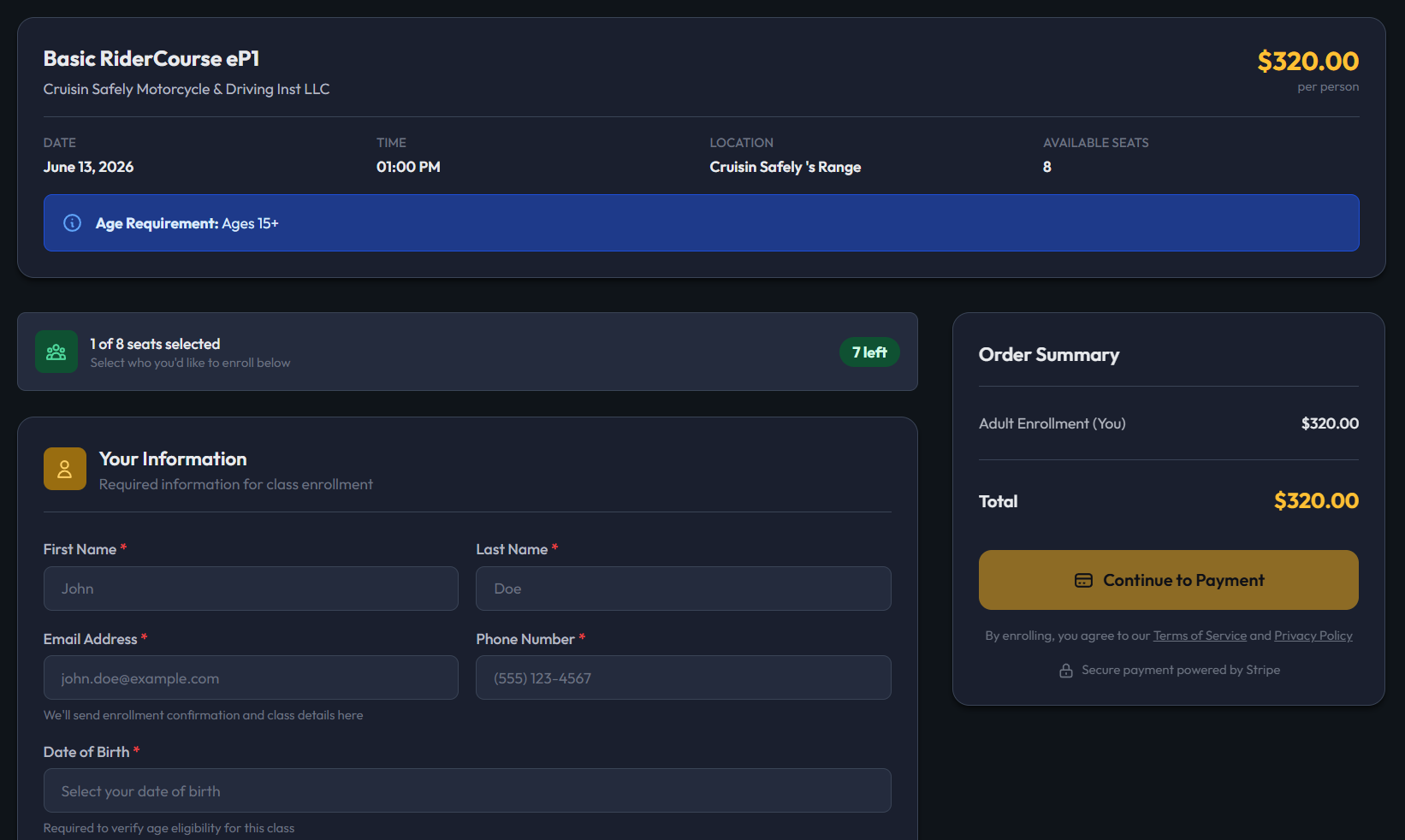Click 'Select who you'd like to enroll below'

coord(191,363)
